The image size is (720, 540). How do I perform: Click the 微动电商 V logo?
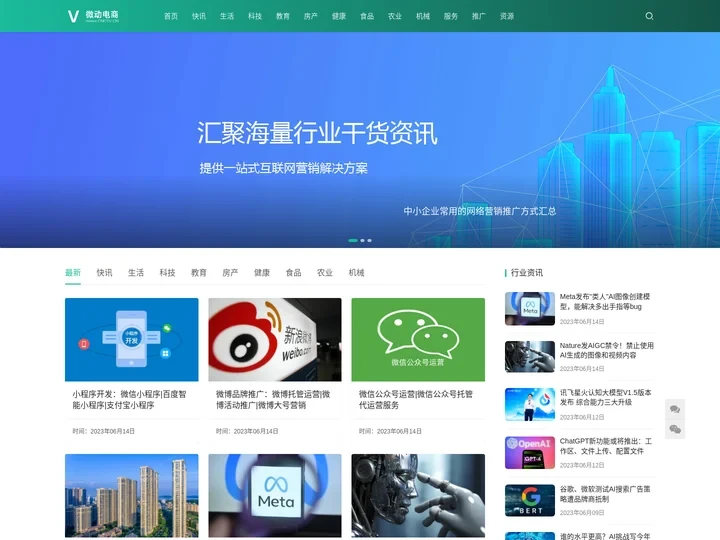[x=93, y=16]
